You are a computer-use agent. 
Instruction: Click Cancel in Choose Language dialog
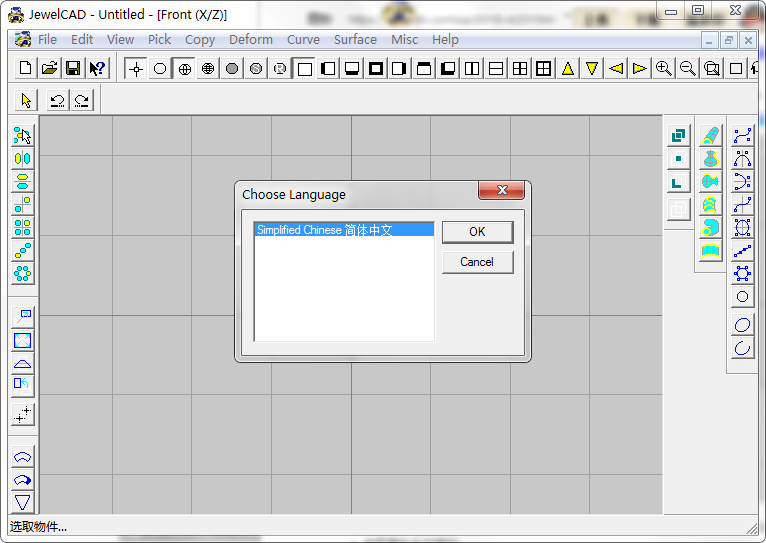click(477, 262)
